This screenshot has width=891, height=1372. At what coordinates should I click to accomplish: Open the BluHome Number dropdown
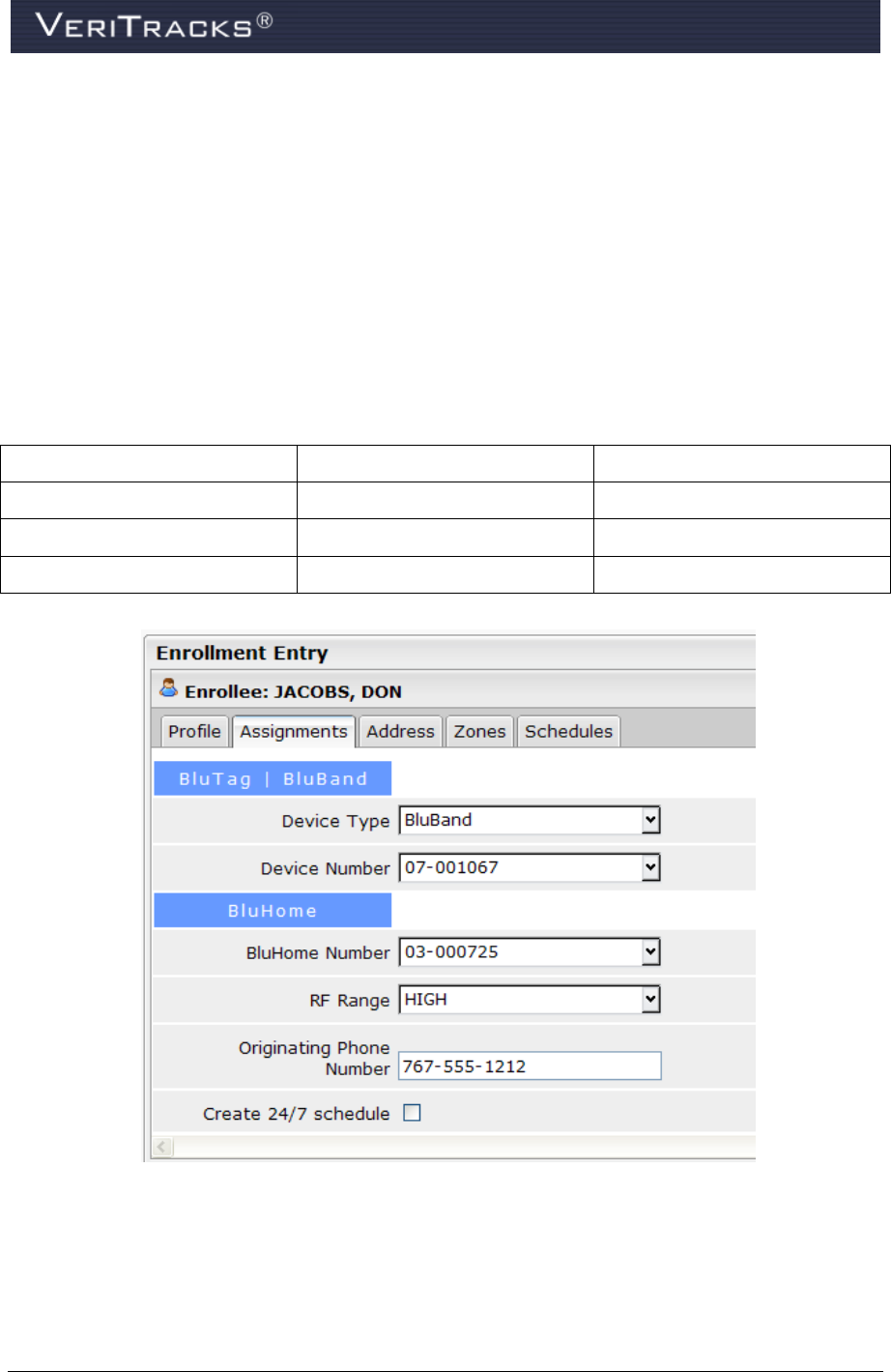click(530, 951)
